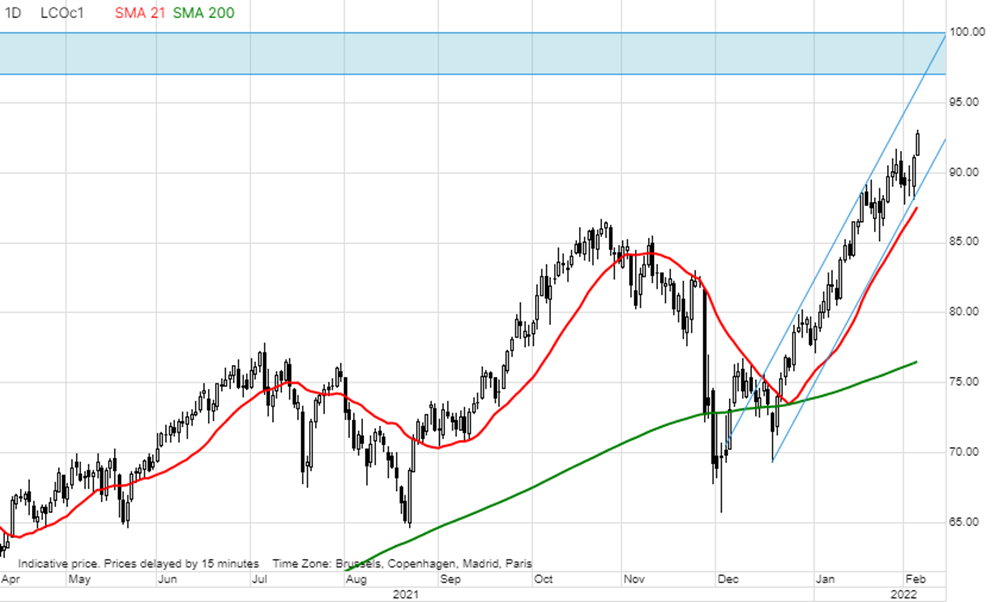Select the Oct label on time axis
This screenshot has width=992, height=602.
(x=543, y=579)
